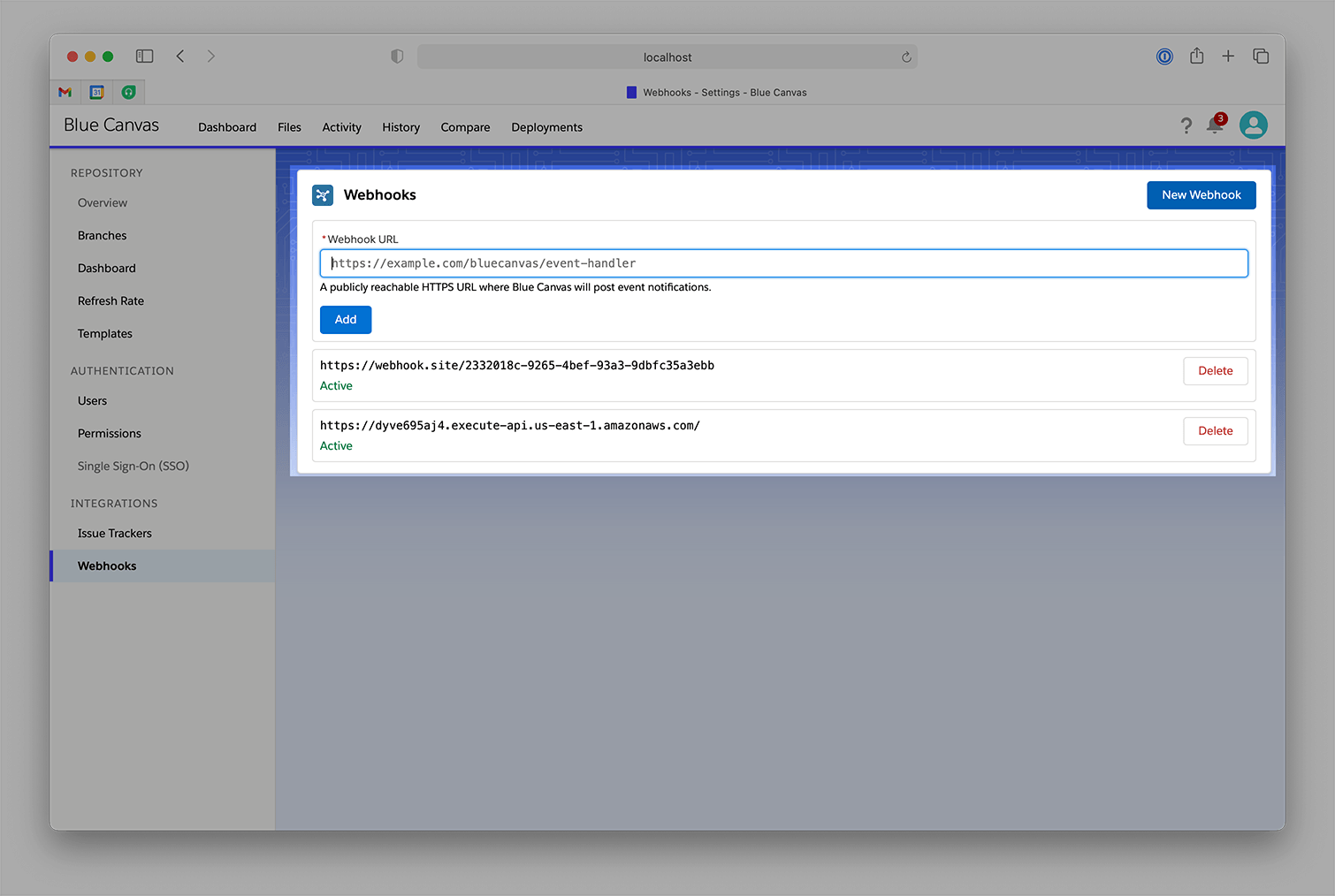Go back with the browser back arrow
Viewport: 1335px width, 896px height.
180,56
